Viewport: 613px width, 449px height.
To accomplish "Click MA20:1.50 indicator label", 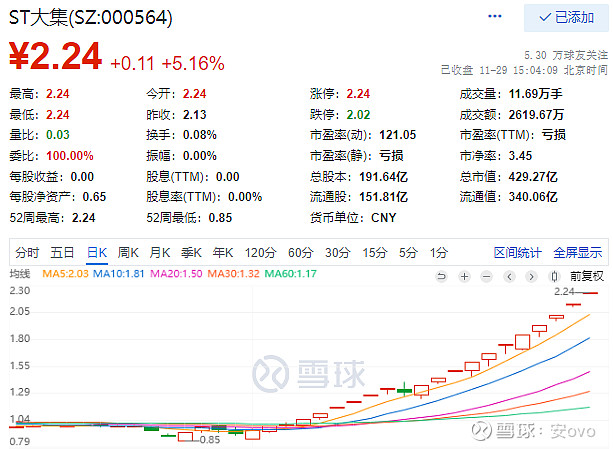I will [176, 274].
